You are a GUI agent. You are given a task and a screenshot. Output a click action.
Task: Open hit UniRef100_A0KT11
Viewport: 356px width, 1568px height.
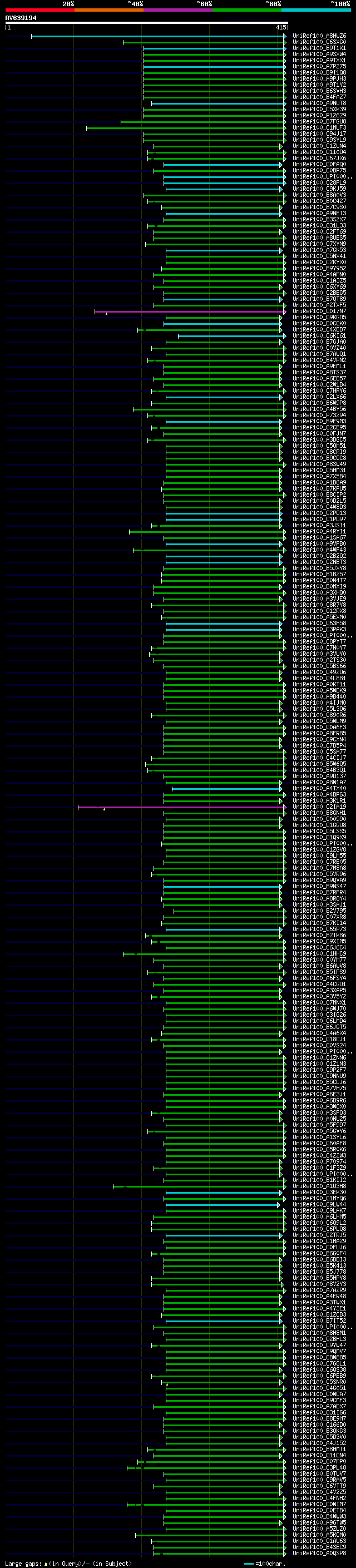tap(319, 685)
